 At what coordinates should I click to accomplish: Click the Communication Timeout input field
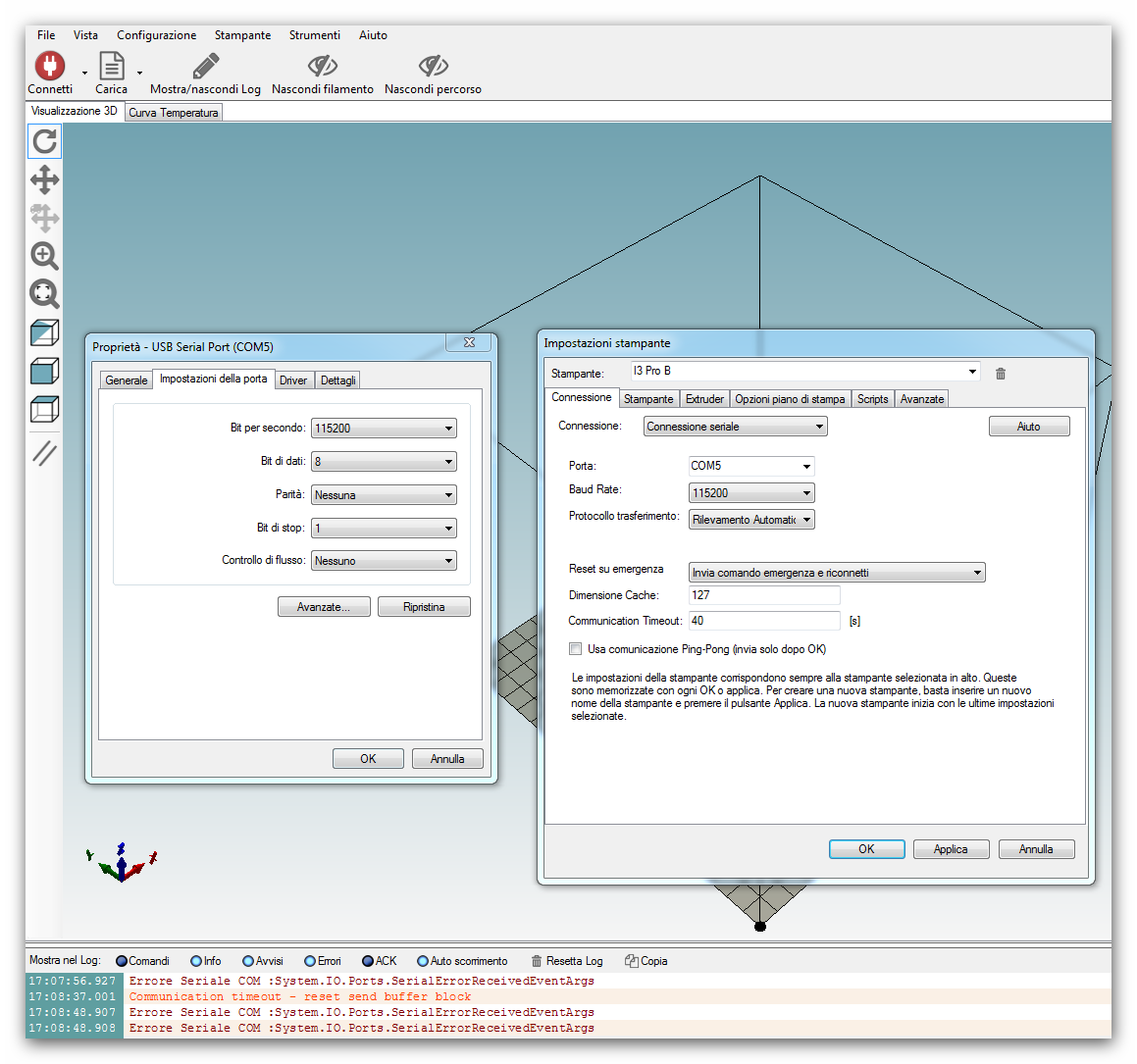[x=763, y=621]
